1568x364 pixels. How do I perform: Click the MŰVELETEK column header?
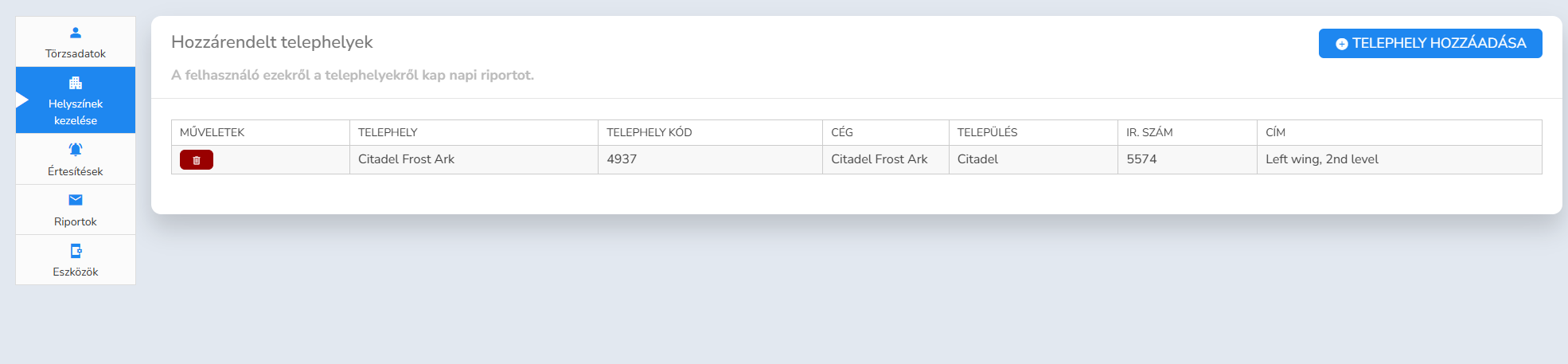pos(213,132)
